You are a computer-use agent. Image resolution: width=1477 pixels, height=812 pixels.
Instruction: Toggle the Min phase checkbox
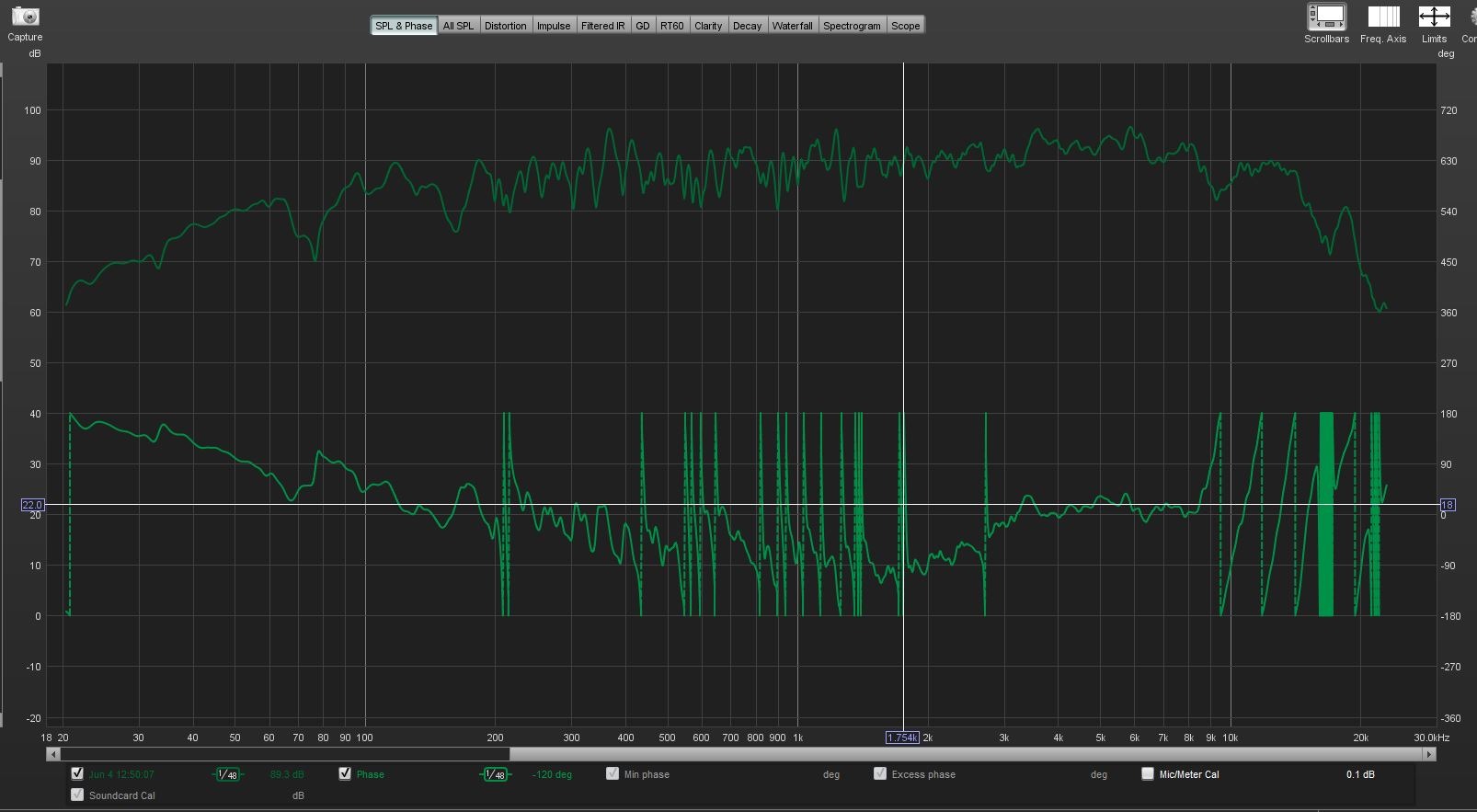[x=613, y=774]
